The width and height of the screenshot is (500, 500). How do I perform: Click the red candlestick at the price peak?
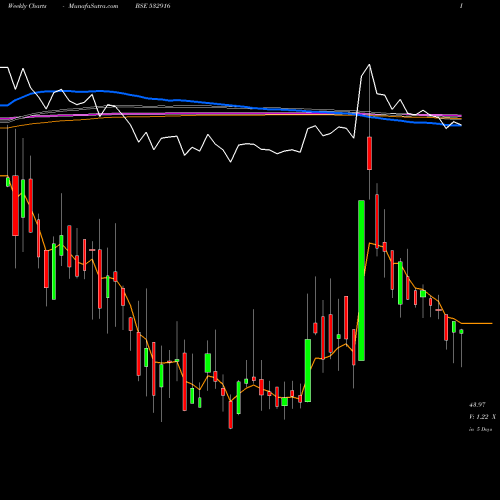pyautogui.click(x=369, y=153)
